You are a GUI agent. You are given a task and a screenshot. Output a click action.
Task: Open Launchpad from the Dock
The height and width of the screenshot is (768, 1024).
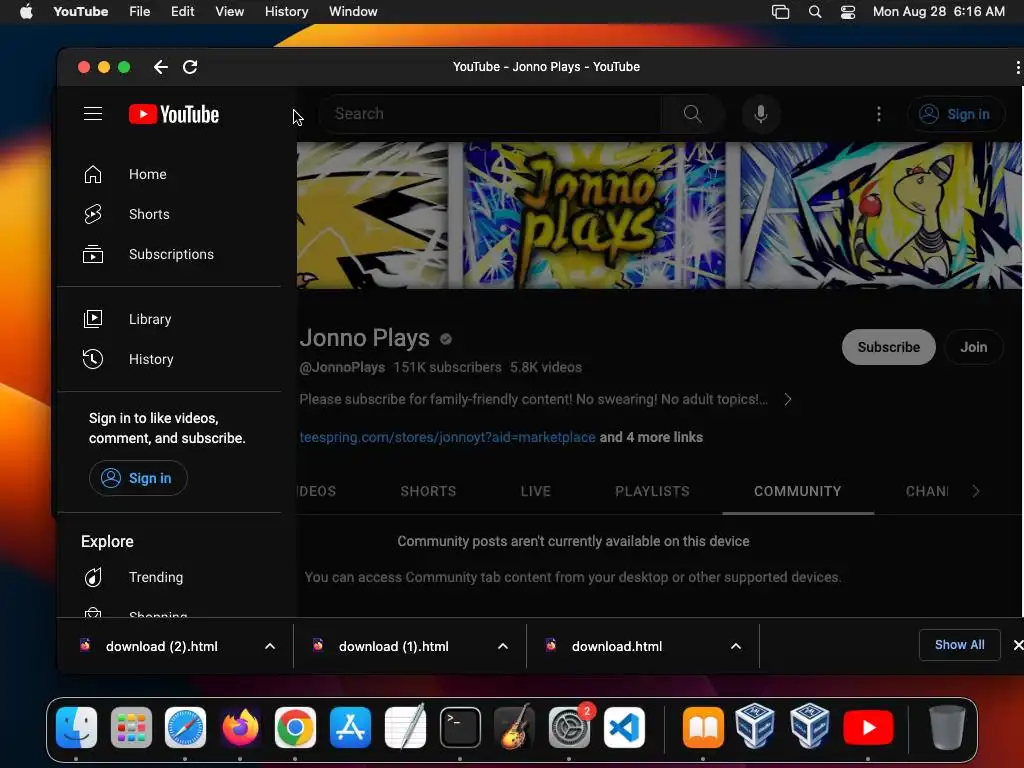pyautogui.click(x=131, y=727)
